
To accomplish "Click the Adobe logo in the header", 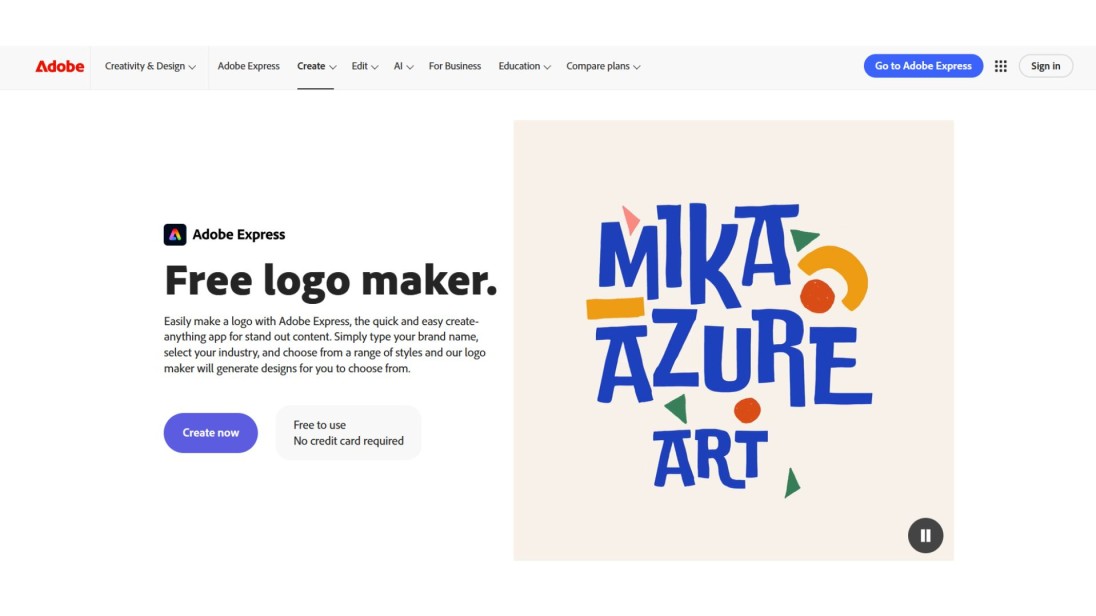I will [59, 66].
